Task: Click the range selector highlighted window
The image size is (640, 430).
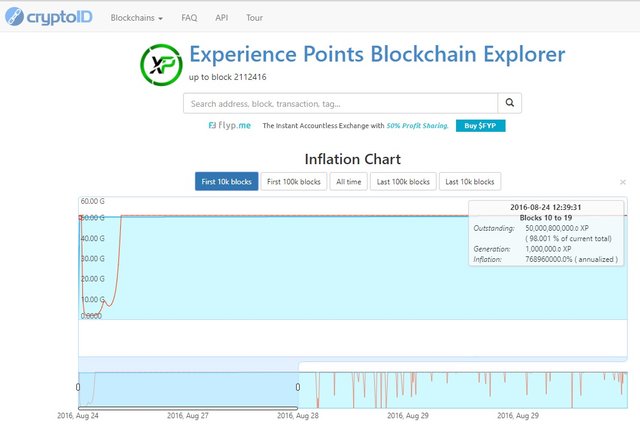Action: 188,388
